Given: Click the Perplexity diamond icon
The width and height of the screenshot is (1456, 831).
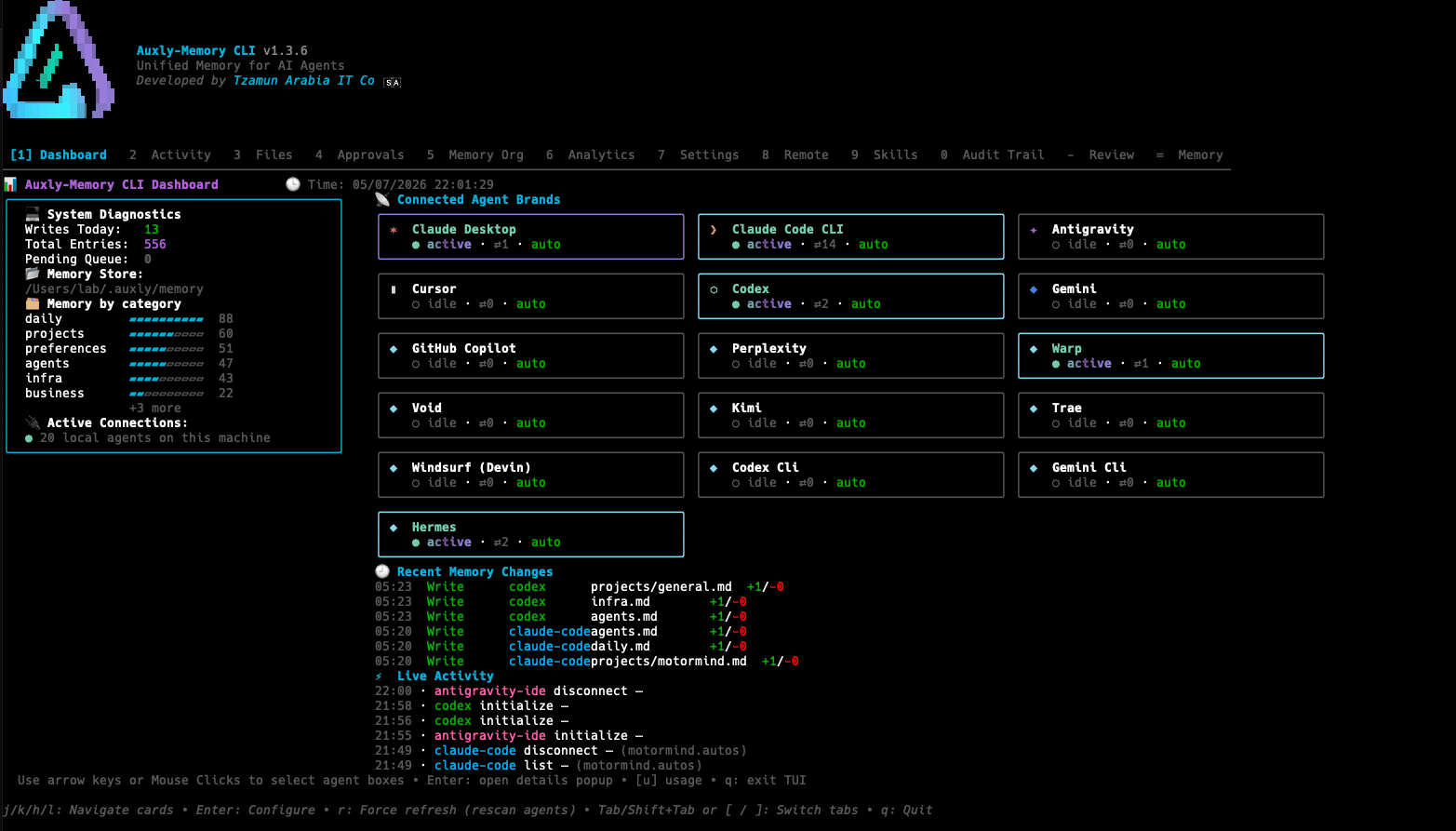Looking at the screenshot, I should click(x=714, y=349).
